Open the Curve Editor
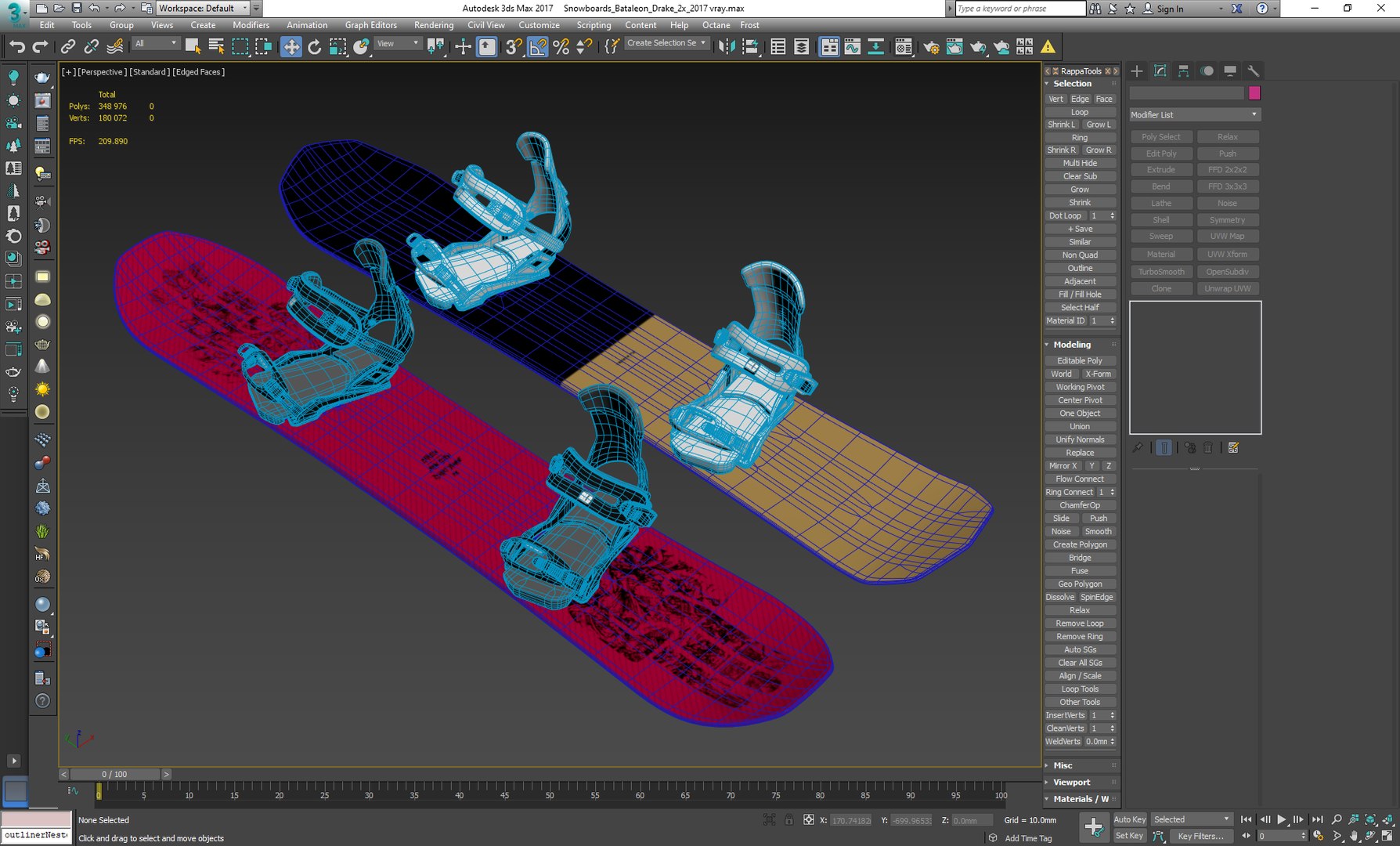The width and height of the screenshot is (1400, 846). pos(852,47)
